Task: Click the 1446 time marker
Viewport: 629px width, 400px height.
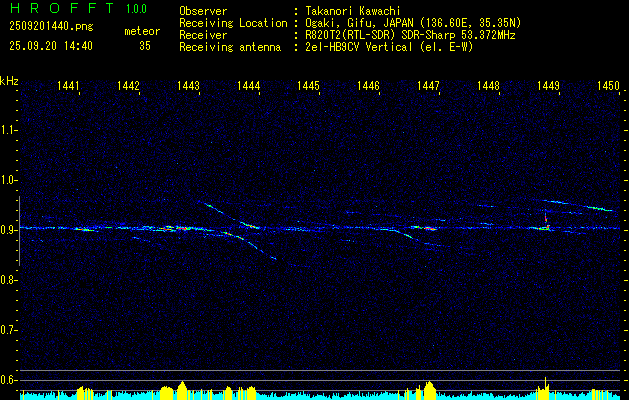Action: pyautogui.click(x=368, y=85)
